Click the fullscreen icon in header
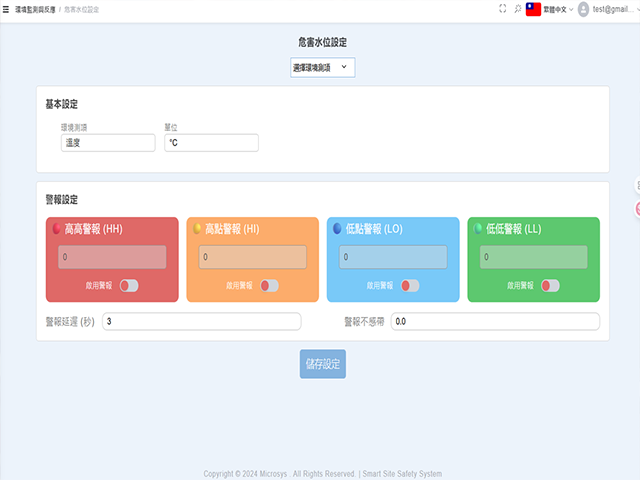This screenshot has height=480, width=640. [x=503, y=9]
